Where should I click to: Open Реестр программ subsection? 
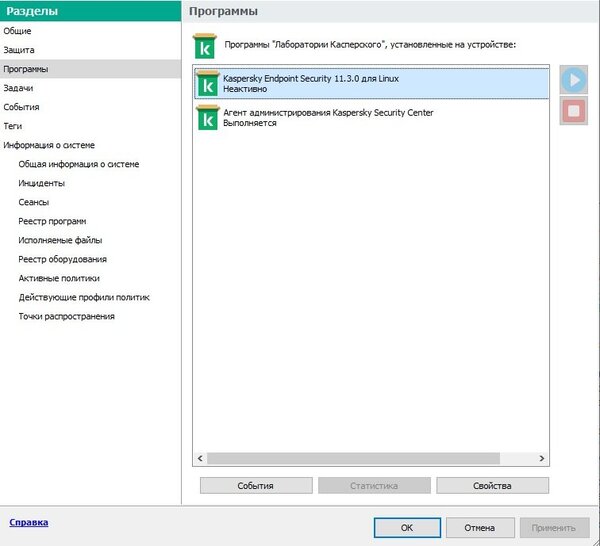(52, 221)
